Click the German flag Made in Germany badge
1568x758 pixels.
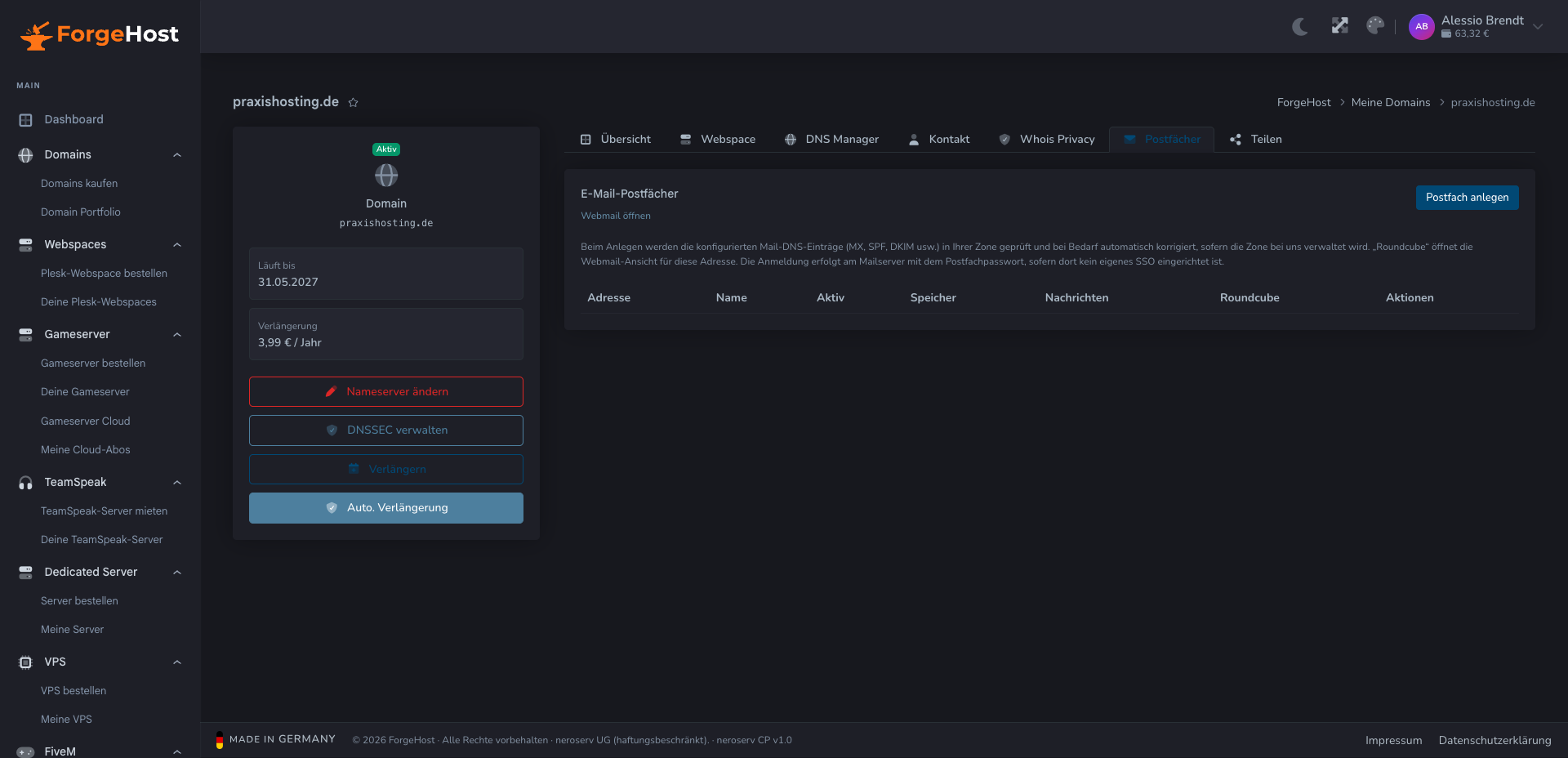[276, 740]
